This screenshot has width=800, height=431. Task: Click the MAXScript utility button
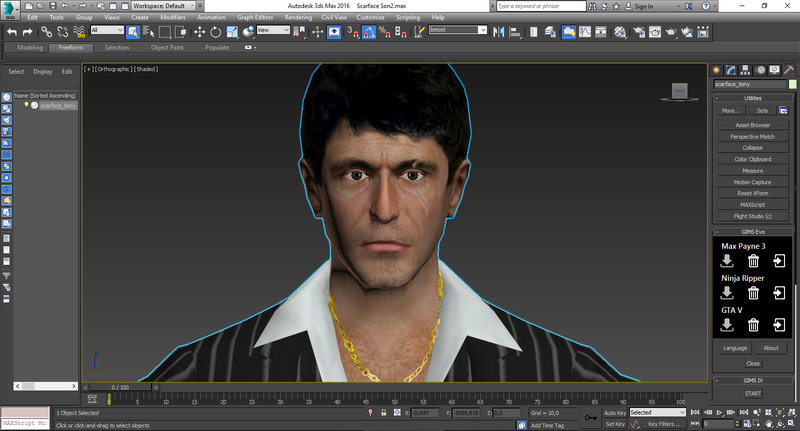753,205
